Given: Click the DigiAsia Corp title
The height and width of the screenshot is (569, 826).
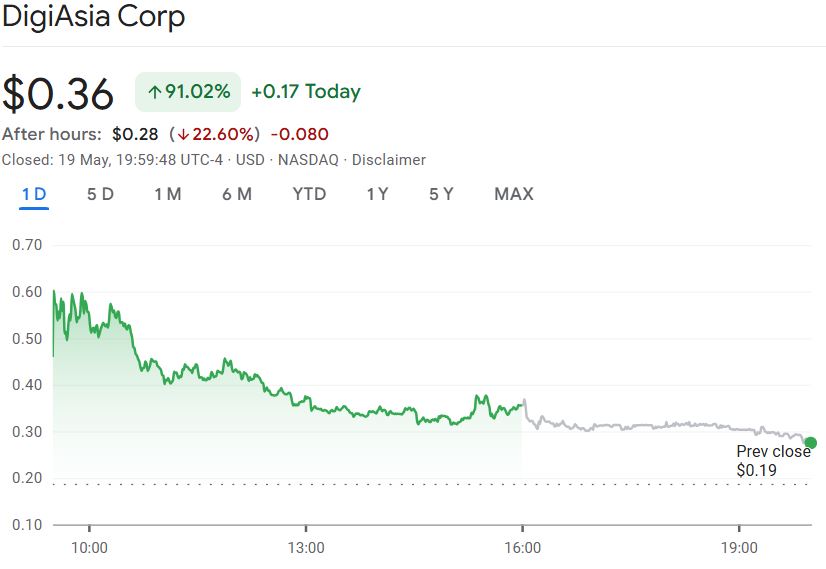Looking at the screenshot, I should pyautogui.click(x=93, y=17).
